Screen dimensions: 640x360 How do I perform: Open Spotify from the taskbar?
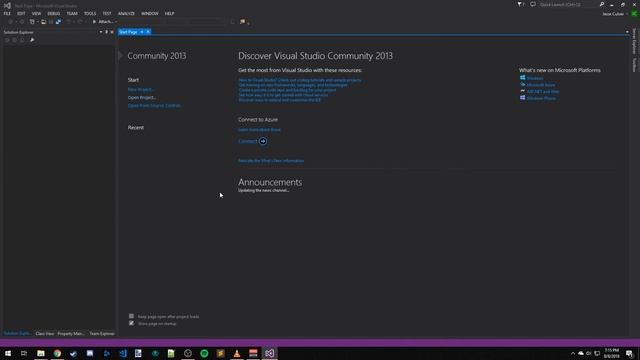204,353
